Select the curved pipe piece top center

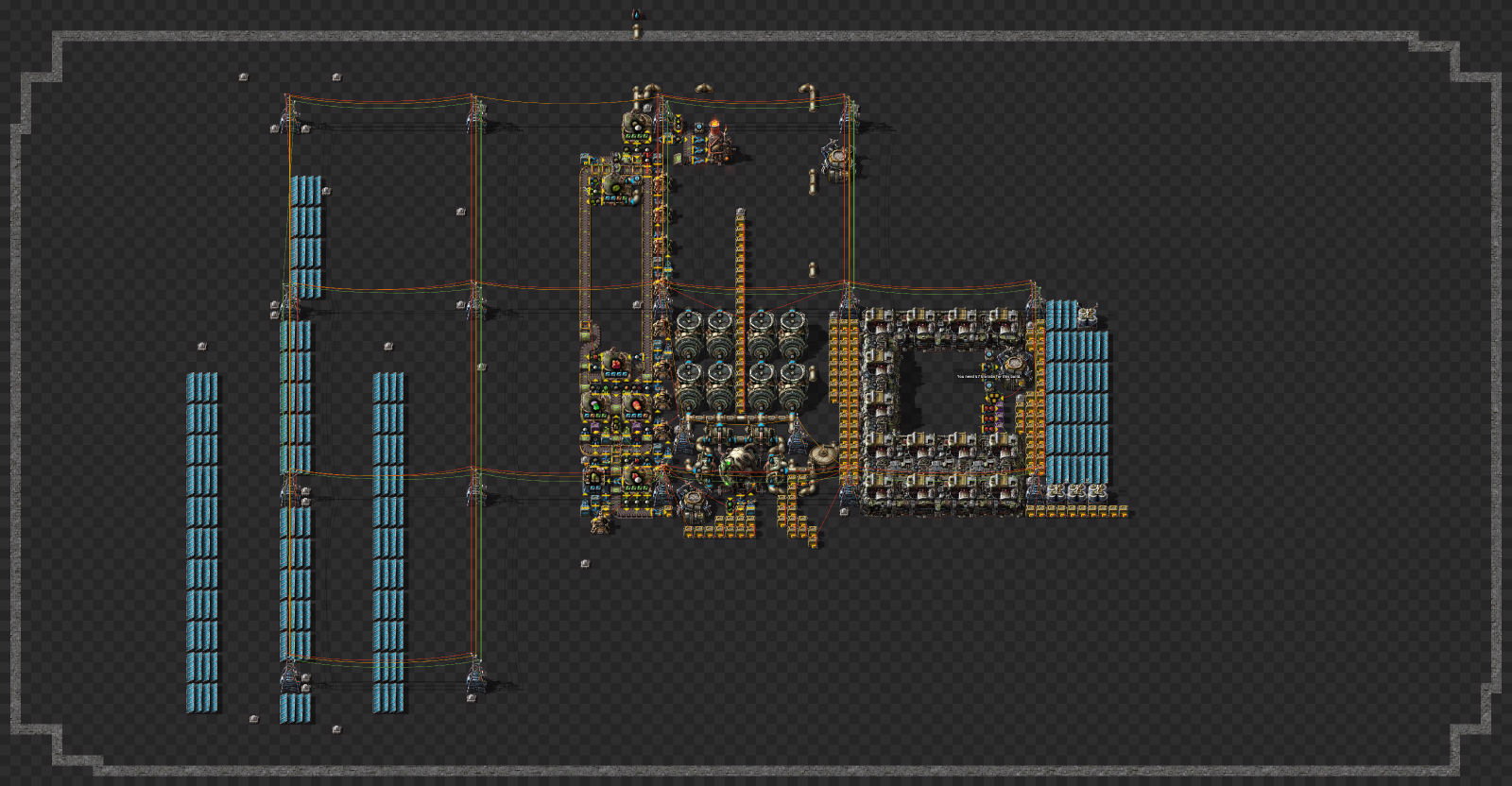[704, 88]
